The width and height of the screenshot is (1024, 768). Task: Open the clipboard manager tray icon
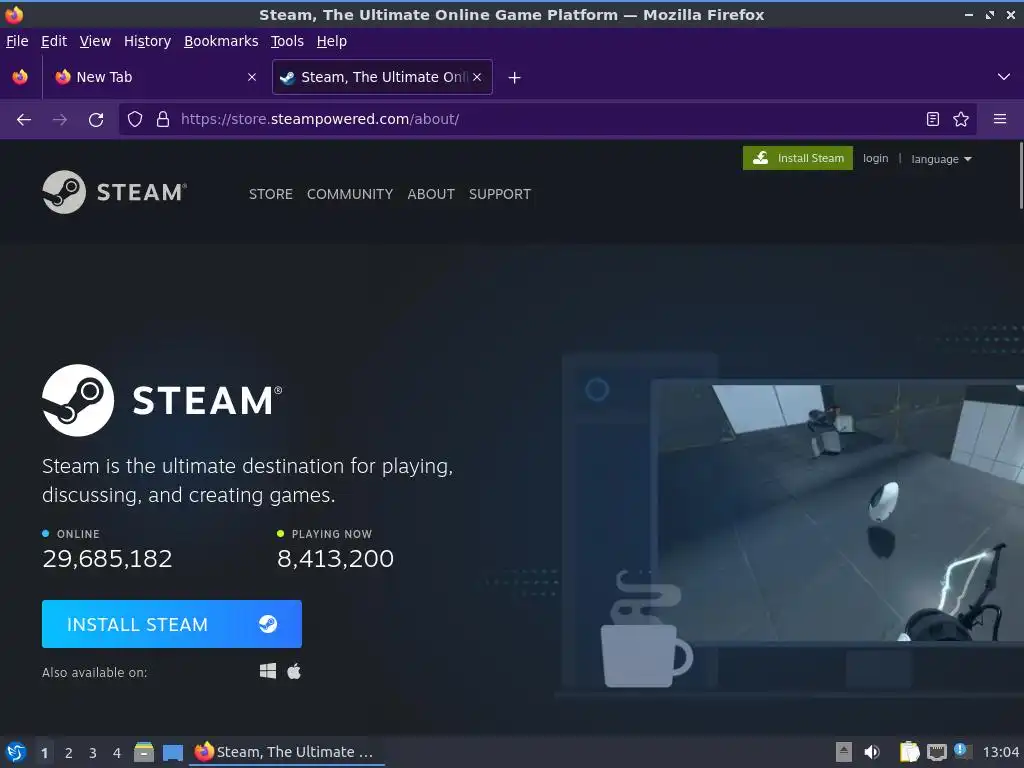click(910, 752)
